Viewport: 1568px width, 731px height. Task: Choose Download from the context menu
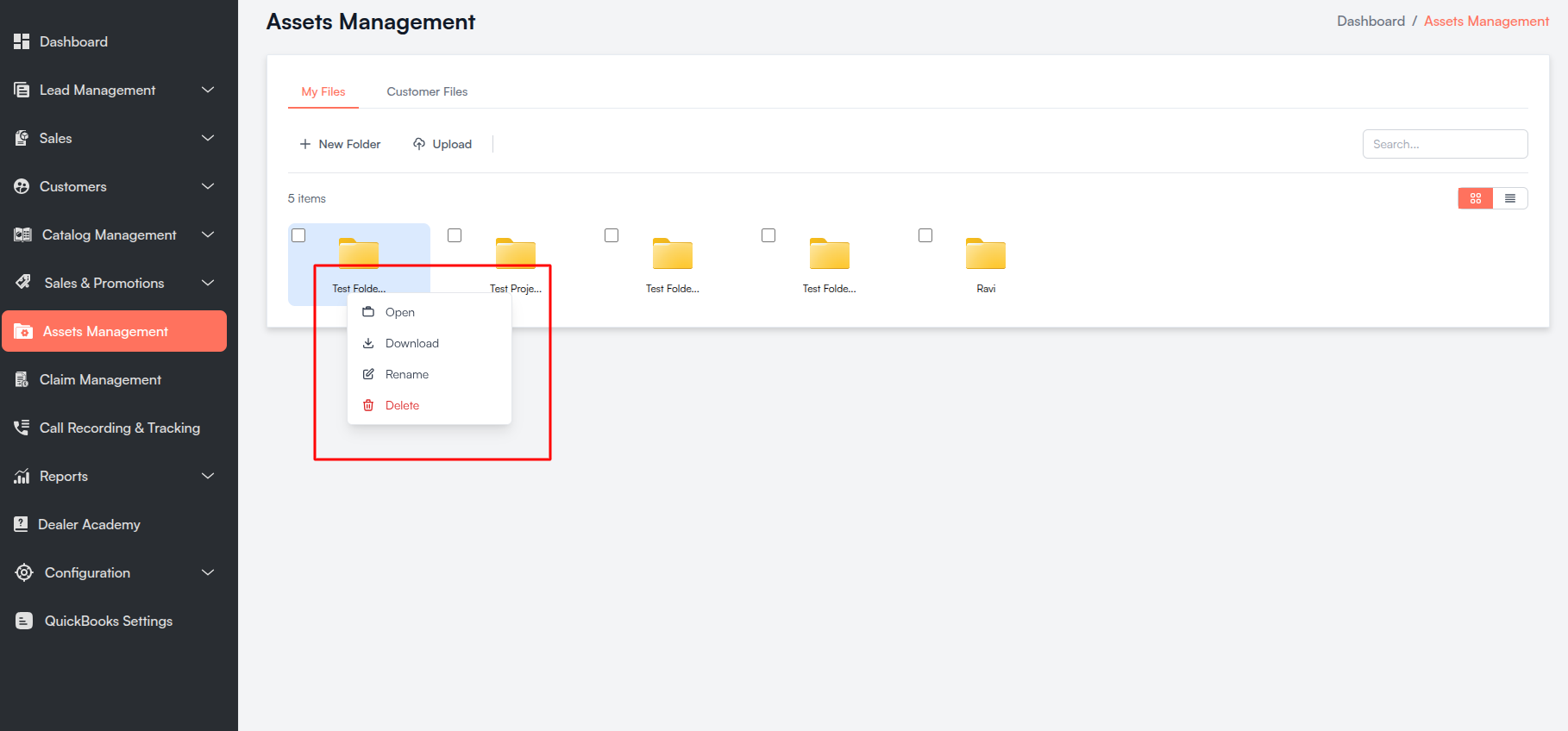(x=430, y=343)
